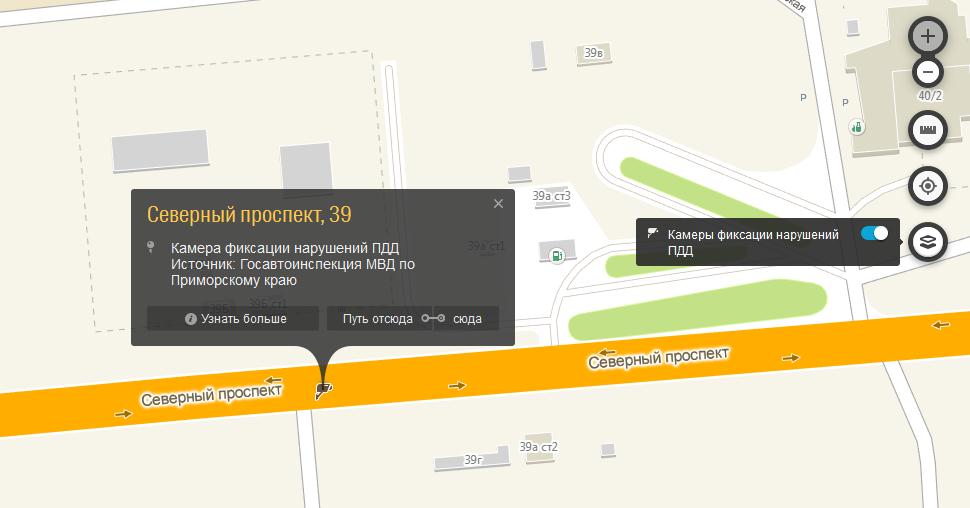Click the 39в building label
Screen dimensions: 970x508
594,53
